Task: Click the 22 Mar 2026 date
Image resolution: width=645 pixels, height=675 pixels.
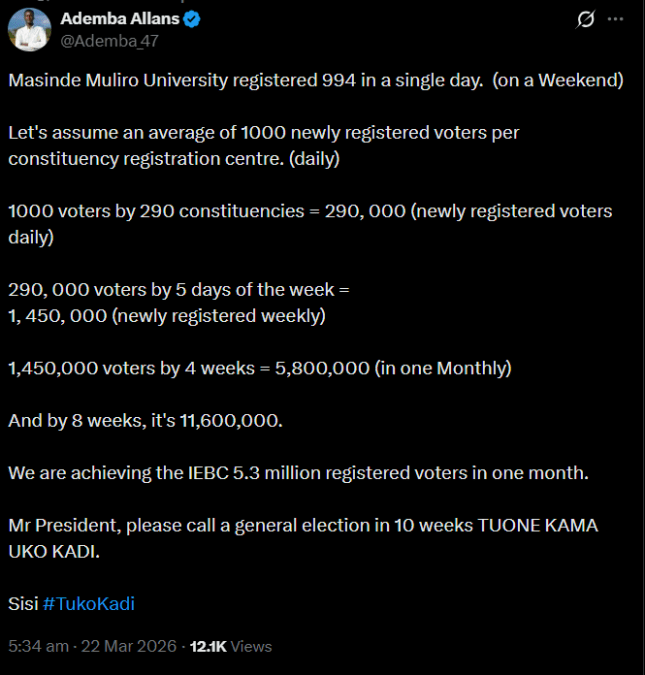Action: 129,646
